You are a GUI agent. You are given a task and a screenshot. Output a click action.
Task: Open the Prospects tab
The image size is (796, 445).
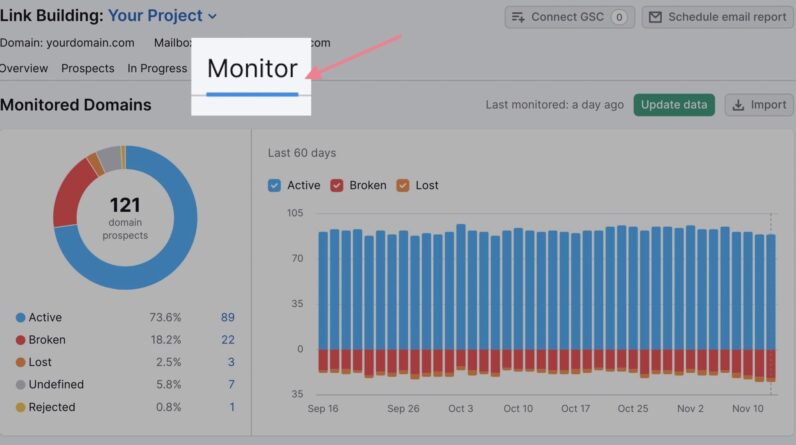coord(88,68)
